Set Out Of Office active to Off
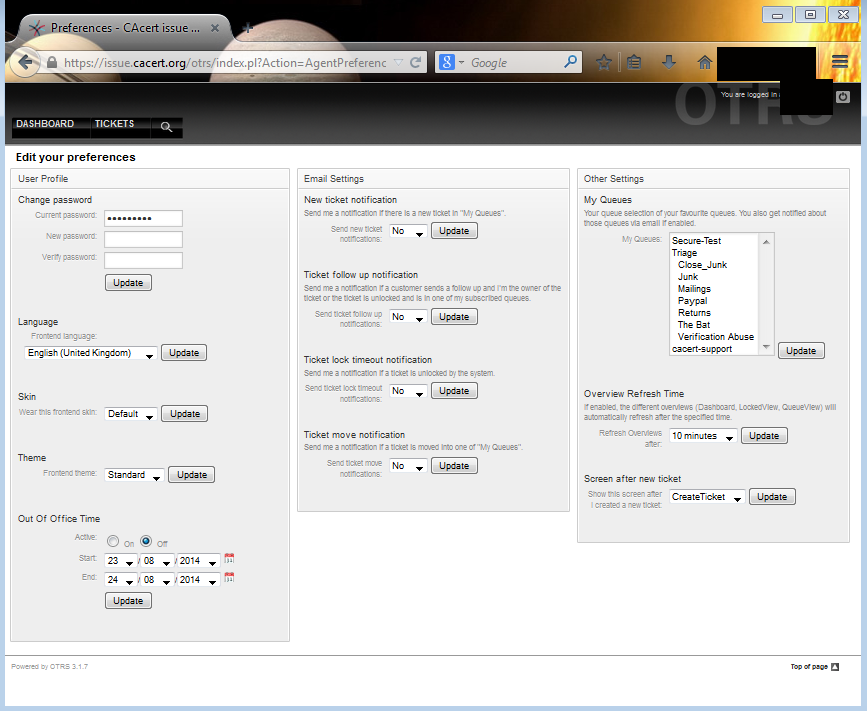Screen dimensions: 867x711 point(146,541)
